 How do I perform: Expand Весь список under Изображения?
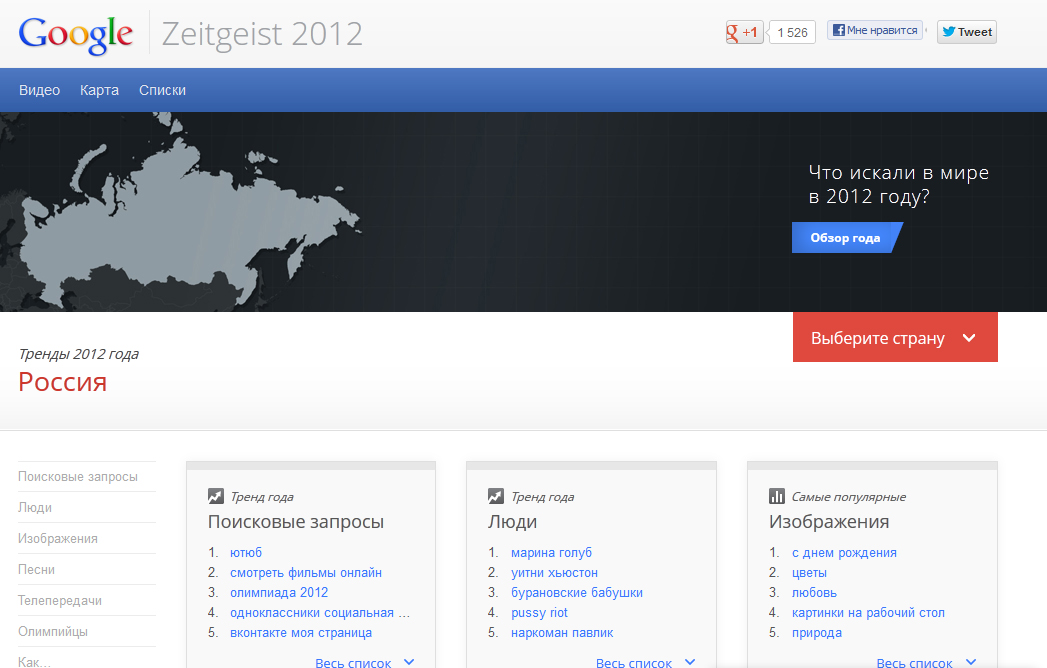(x=925, y=662)
